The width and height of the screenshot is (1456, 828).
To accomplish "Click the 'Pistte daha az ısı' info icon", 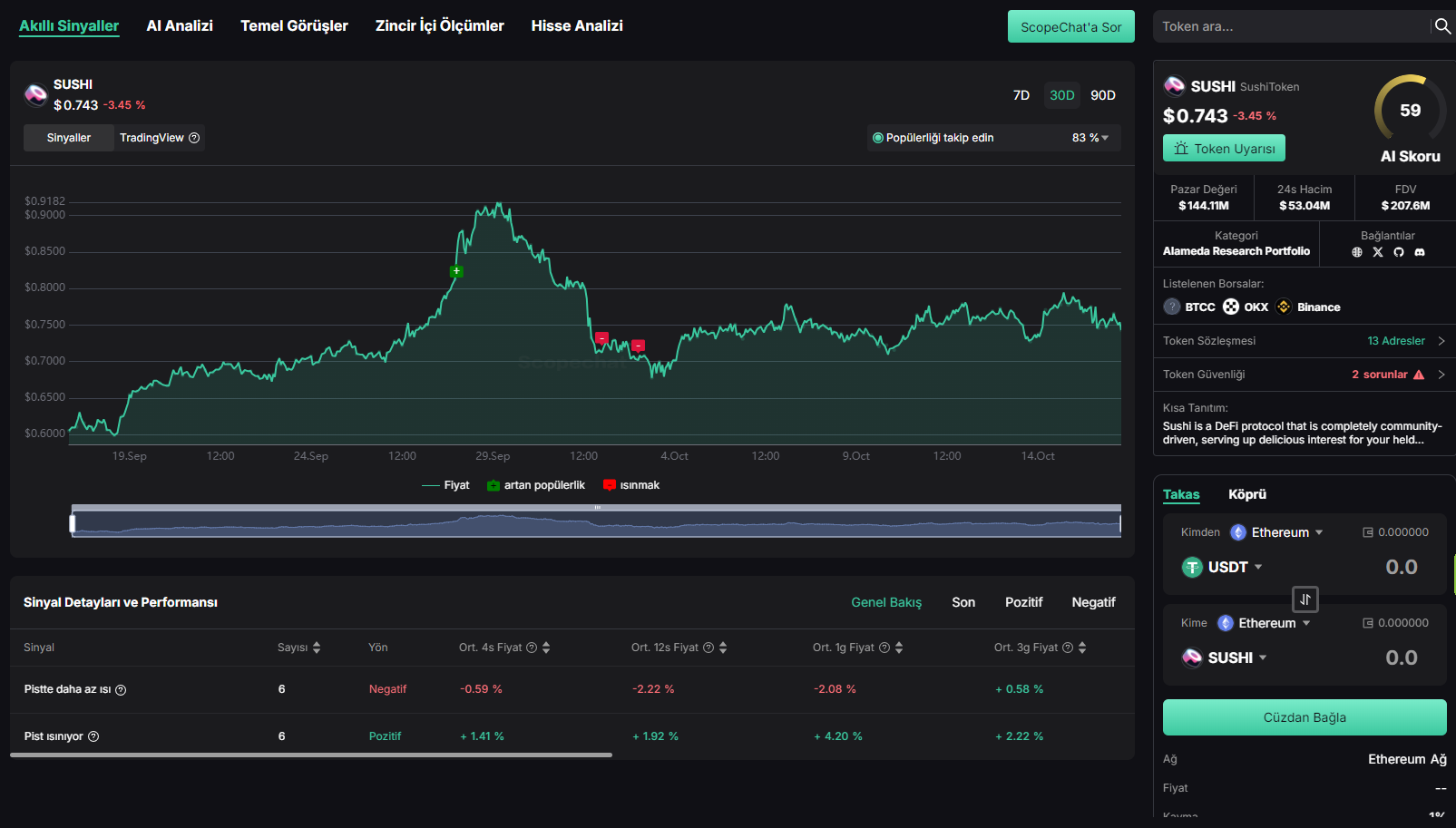I will (121, 690).
